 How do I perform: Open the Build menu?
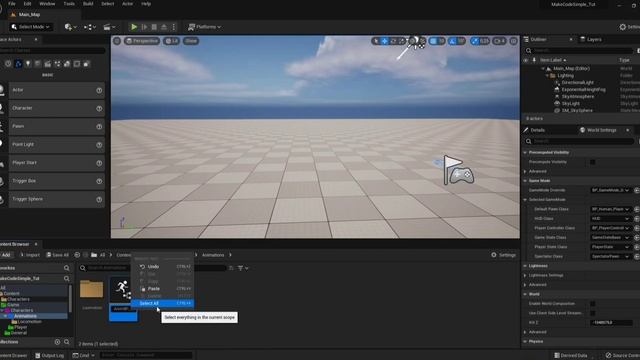(x=88, y=4)
